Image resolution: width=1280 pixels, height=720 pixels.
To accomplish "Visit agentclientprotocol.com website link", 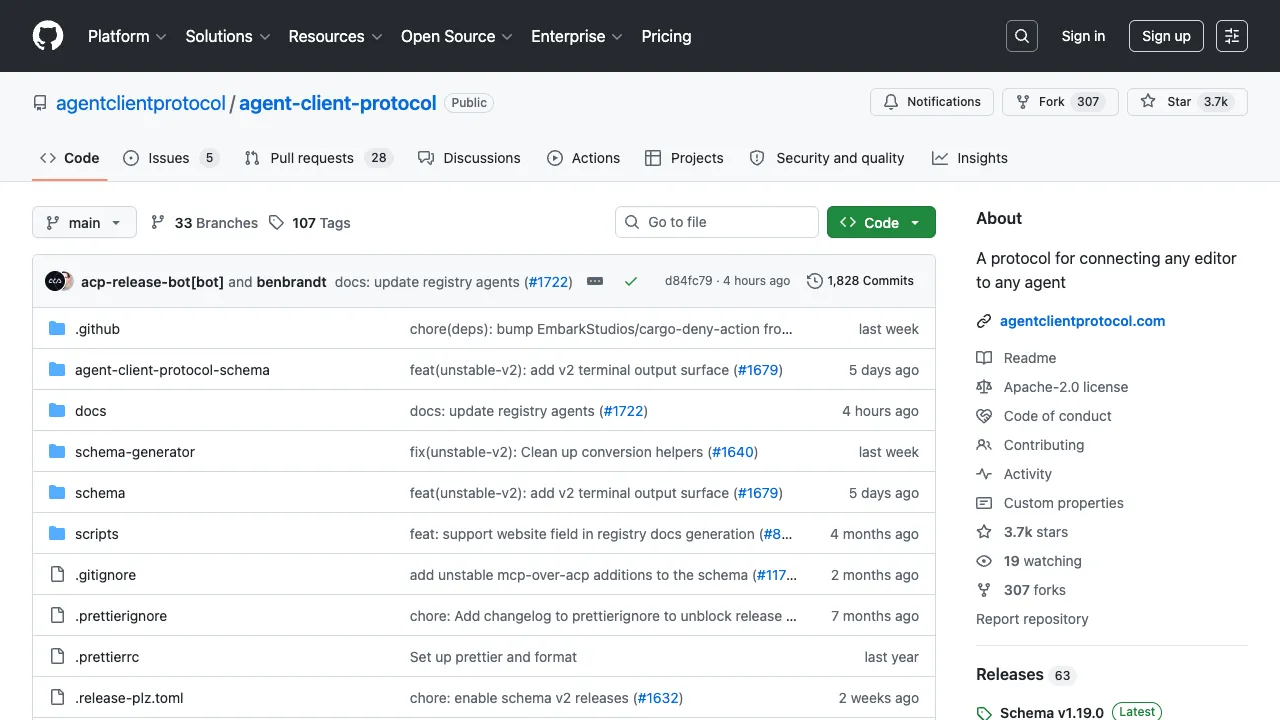I will [1082, 321].
